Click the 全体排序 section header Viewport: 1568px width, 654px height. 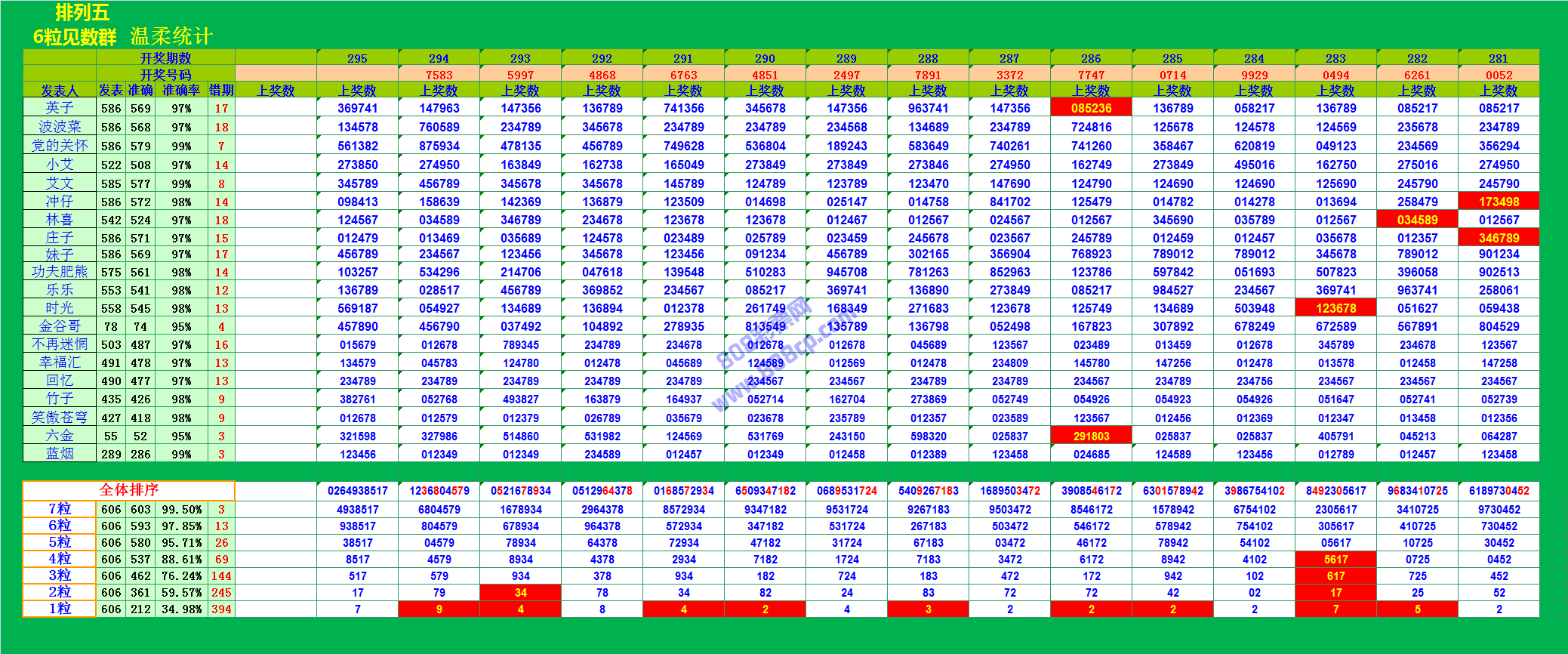pyautogui.click(x=128, y=490)
